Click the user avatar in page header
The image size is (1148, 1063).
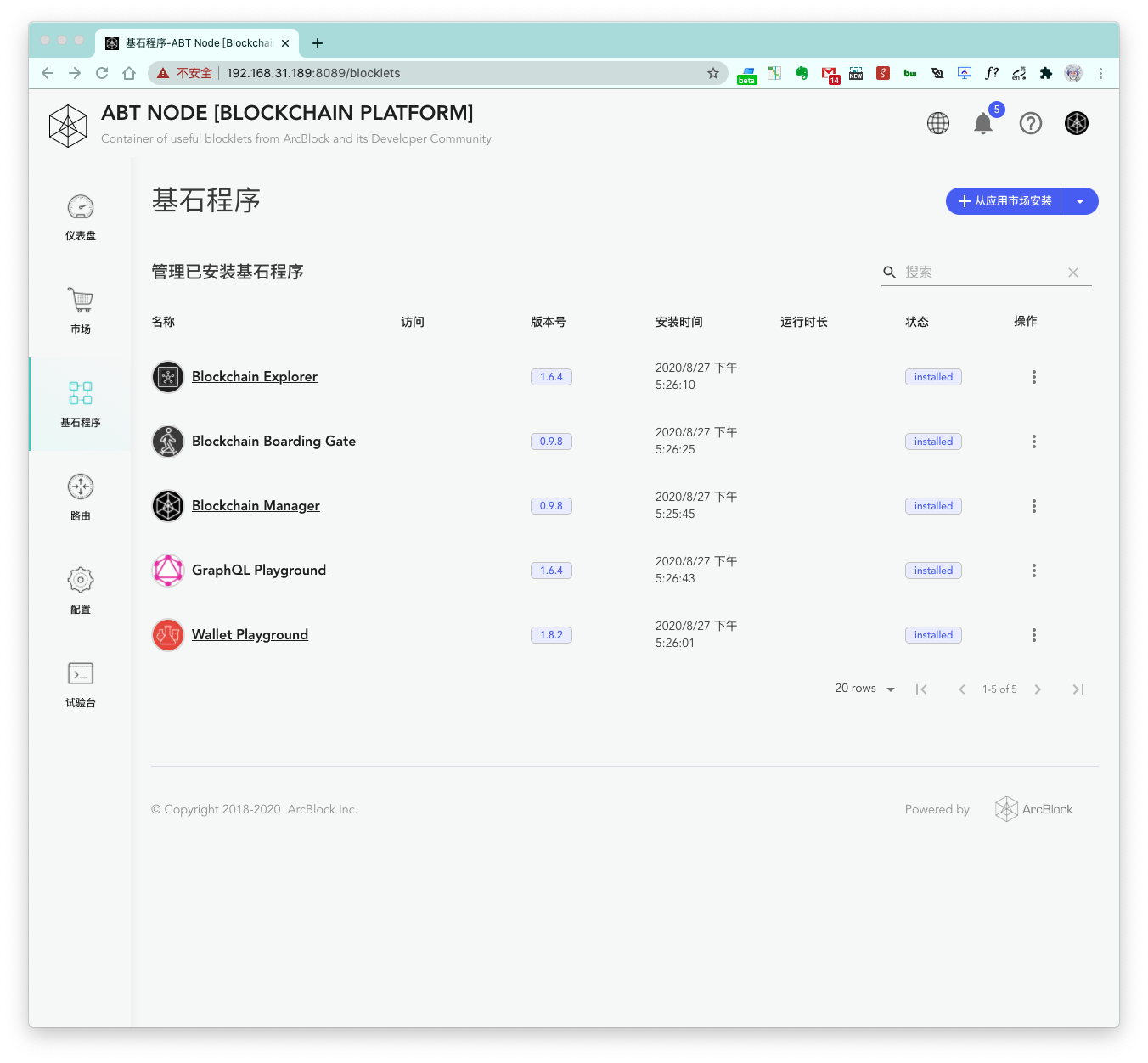point(1076,124)
